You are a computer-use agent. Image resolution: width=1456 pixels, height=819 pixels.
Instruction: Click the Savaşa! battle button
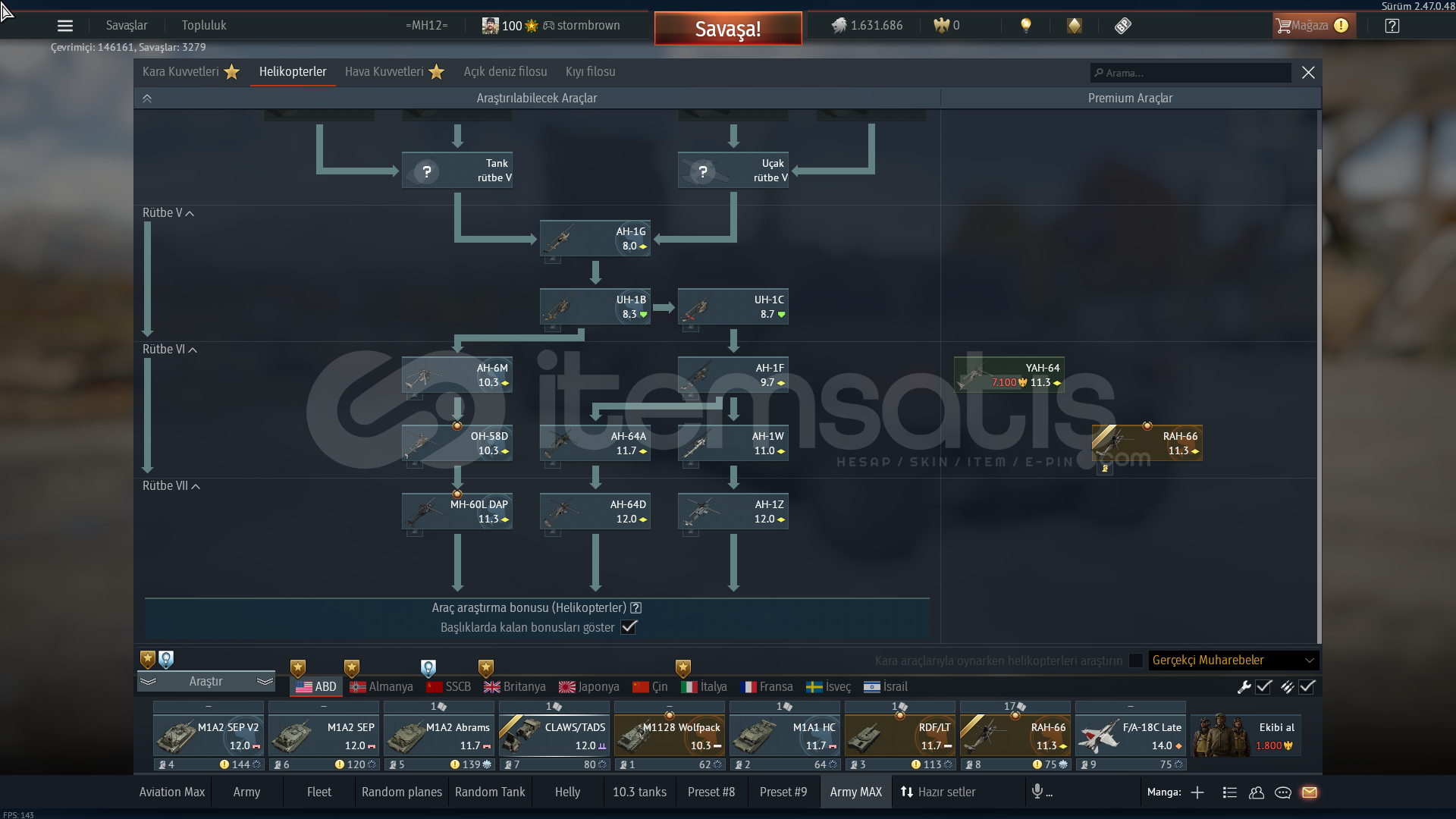click(x=728, y=29)
